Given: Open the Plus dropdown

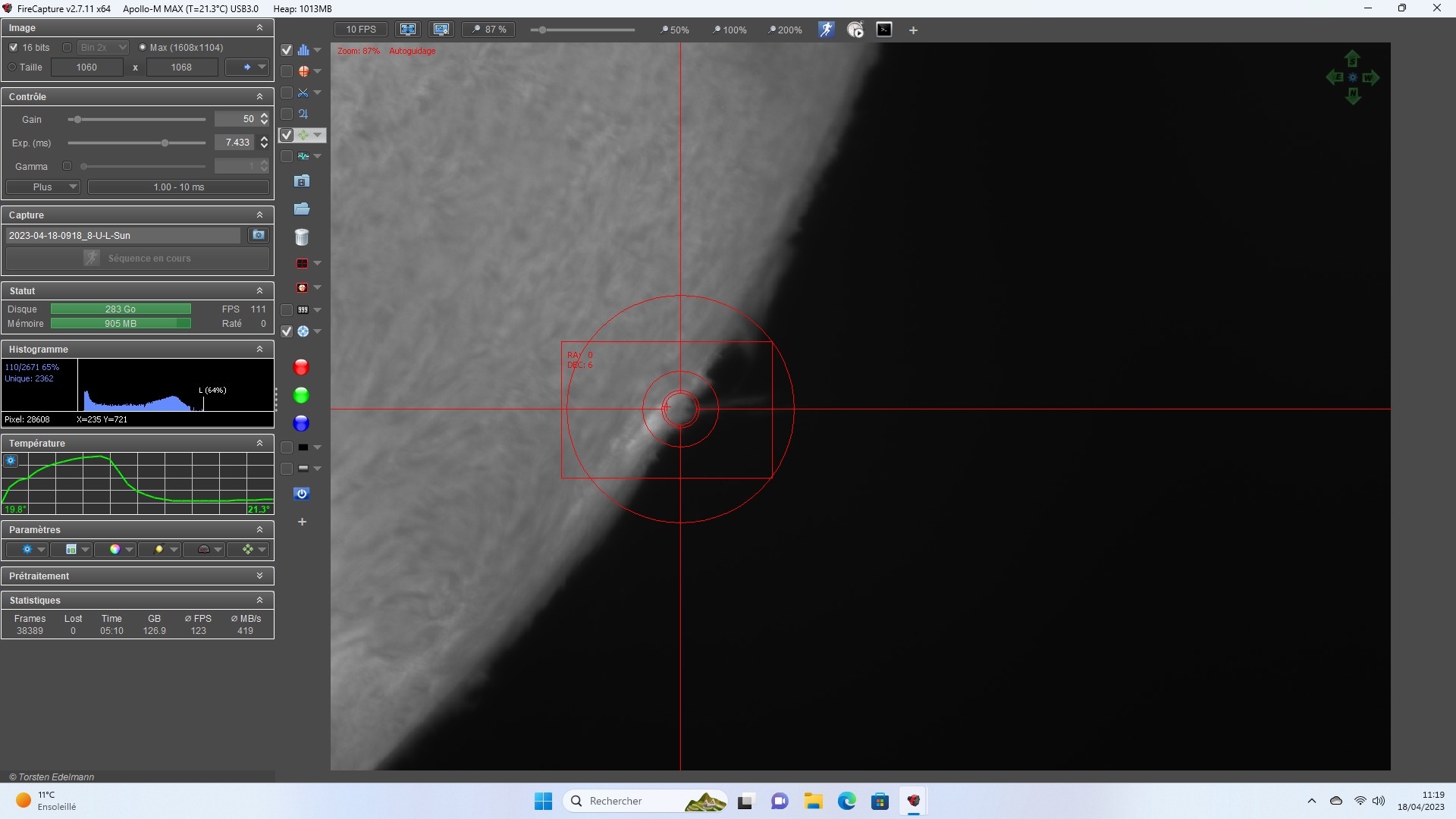Looking at the screenshot, I should tap(43, 187).
